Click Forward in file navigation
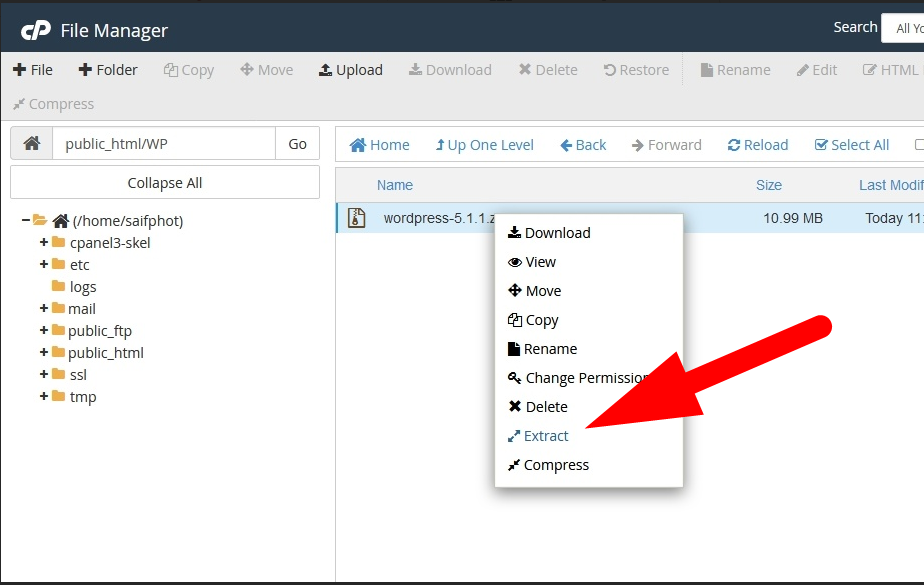Viewport: 924px width, 585px height. pyautogui.click(x=666, y=145)
